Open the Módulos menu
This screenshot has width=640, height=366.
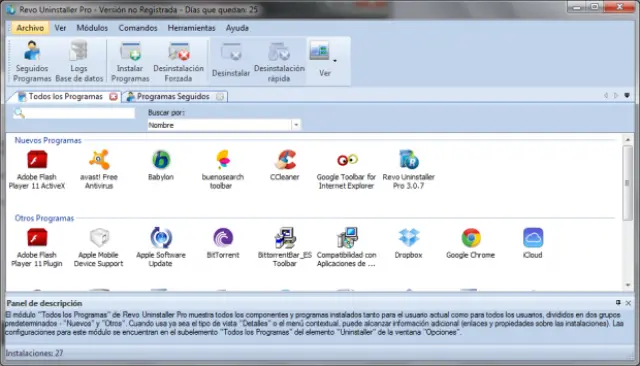click(92, 28)
